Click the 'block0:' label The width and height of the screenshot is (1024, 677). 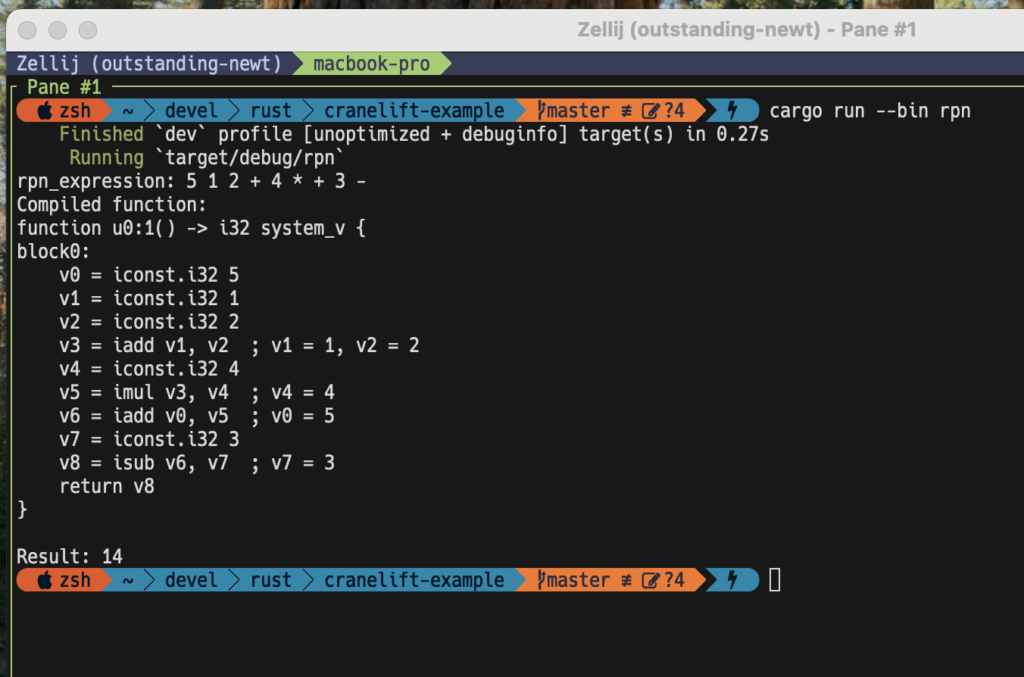point(54,251)
